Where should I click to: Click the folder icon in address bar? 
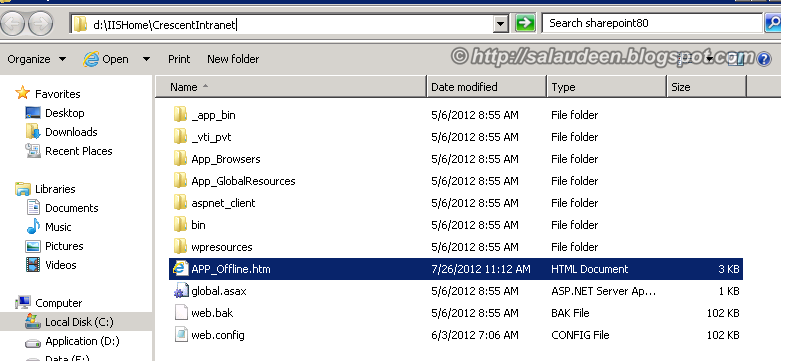(80, 24)
